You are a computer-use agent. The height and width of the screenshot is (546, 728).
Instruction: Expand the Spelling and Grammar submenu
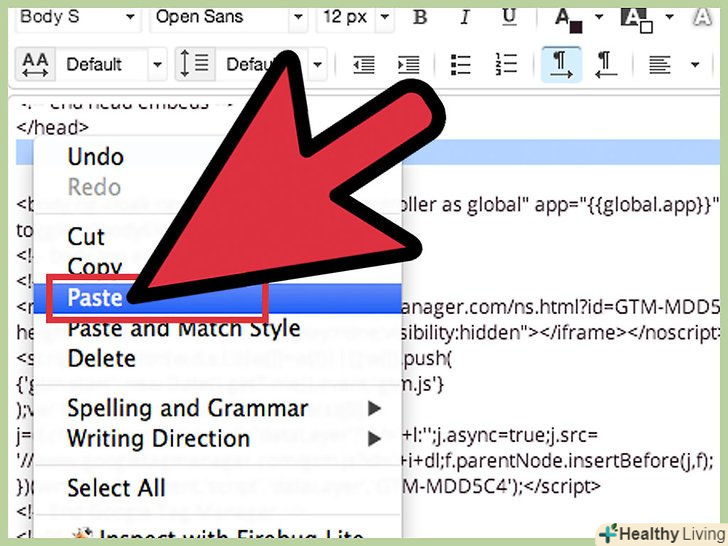click(188, 408)
